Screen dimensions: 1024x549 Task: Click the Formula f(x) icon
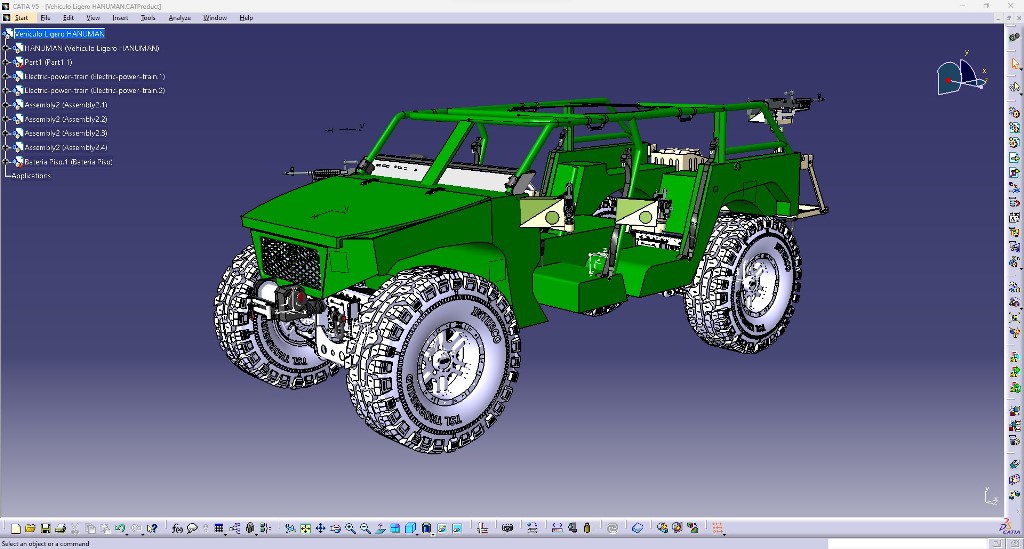tap(177, 528)
